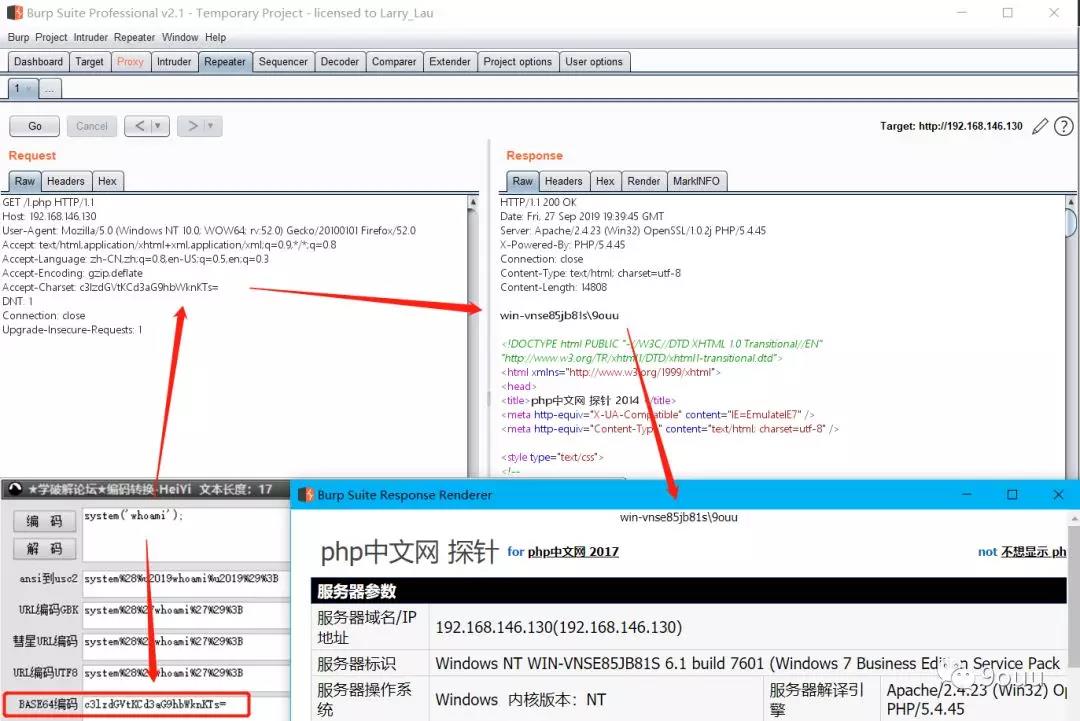Click the X-Powered-By: PHP/5.4.45 response header
Viewport: 1080px width, 721px height.
point(563,244)
